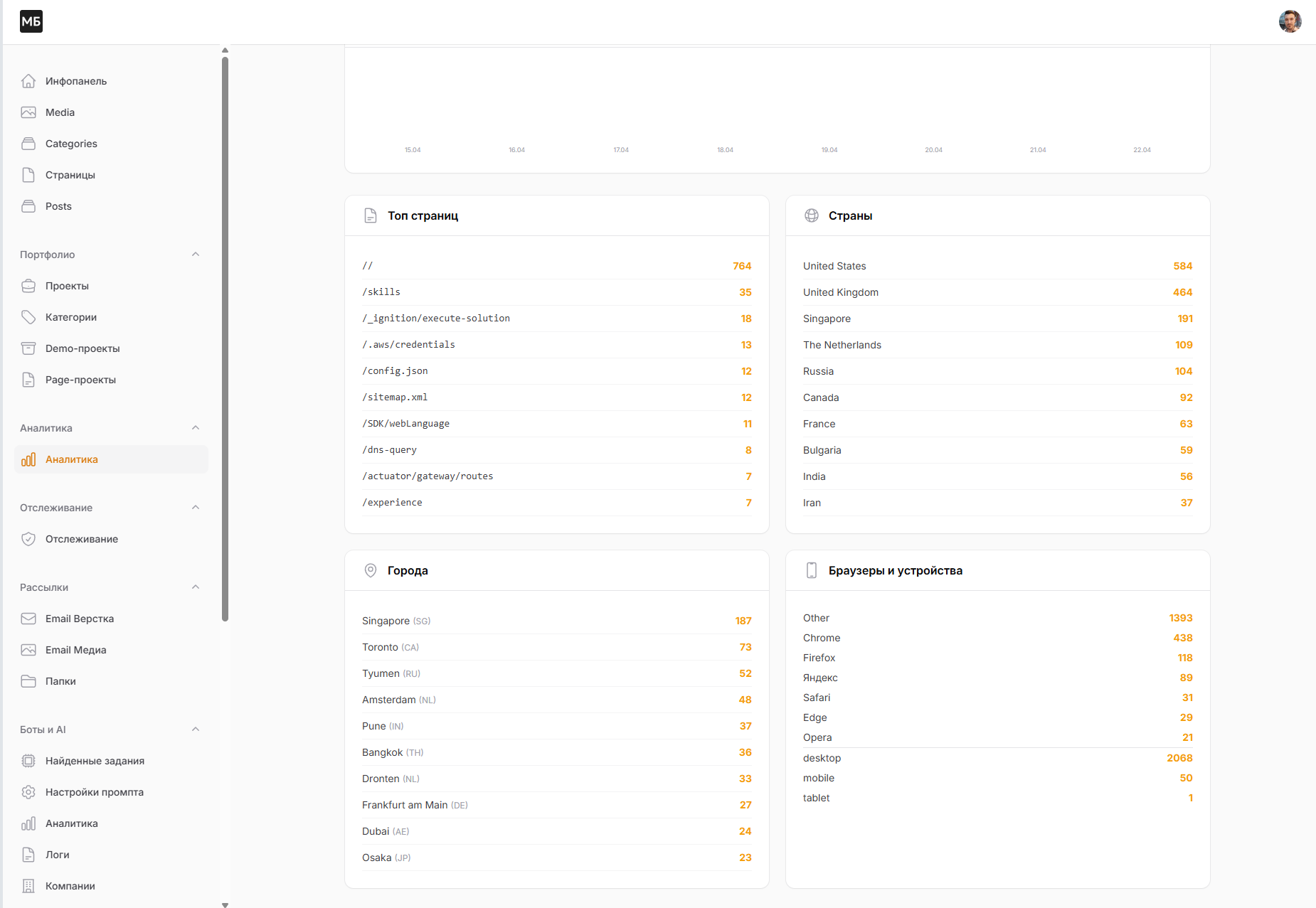Open the Demo-проекты menu item

tap(111, 348)
